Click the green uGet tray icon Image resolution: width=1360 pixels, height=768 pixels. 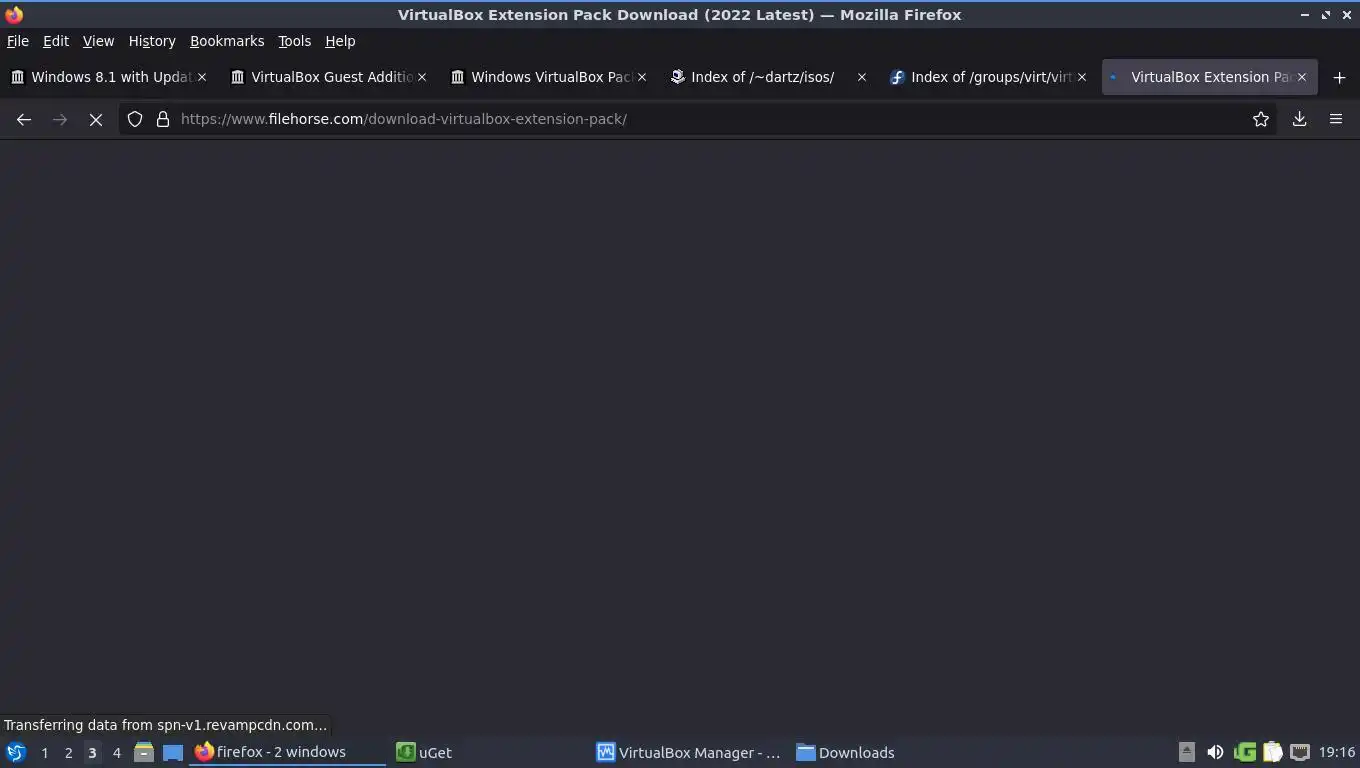pos(1245,752)
